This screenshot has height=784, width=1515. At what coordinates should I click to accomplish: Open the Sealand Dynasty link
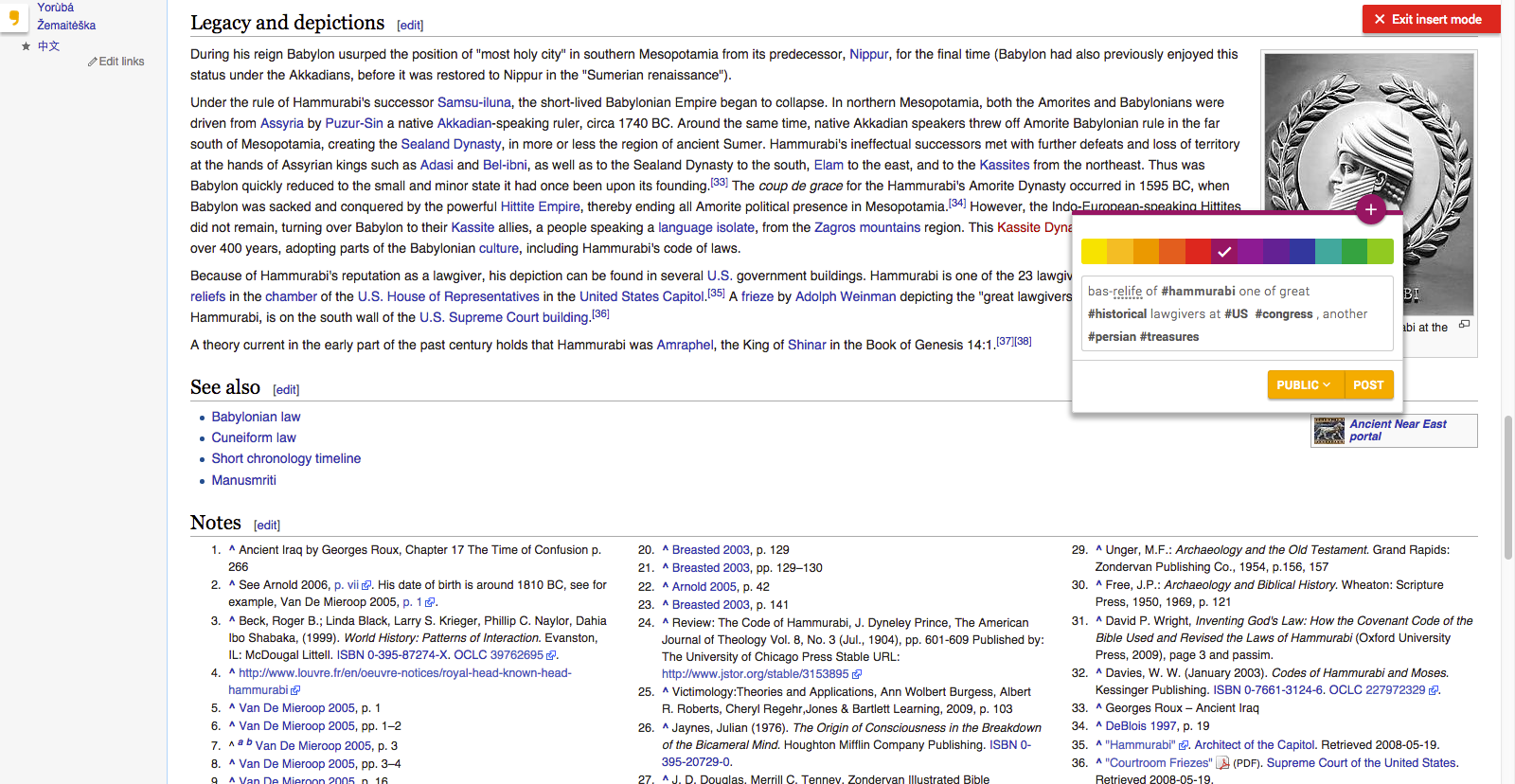pos(451,144)
